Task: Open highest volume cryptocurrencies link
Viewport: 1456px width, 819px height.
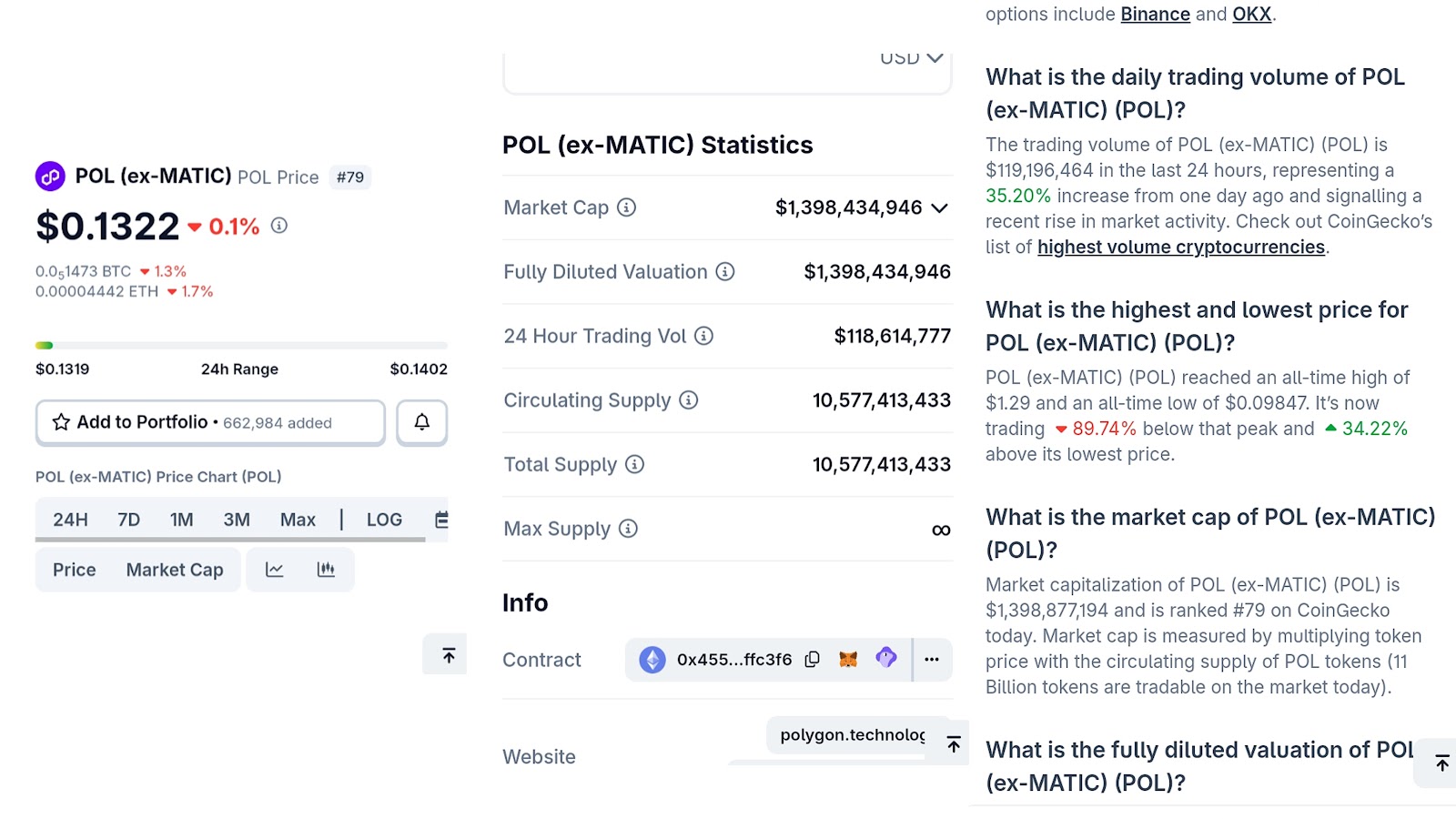Action: (x=1180, y=248)
